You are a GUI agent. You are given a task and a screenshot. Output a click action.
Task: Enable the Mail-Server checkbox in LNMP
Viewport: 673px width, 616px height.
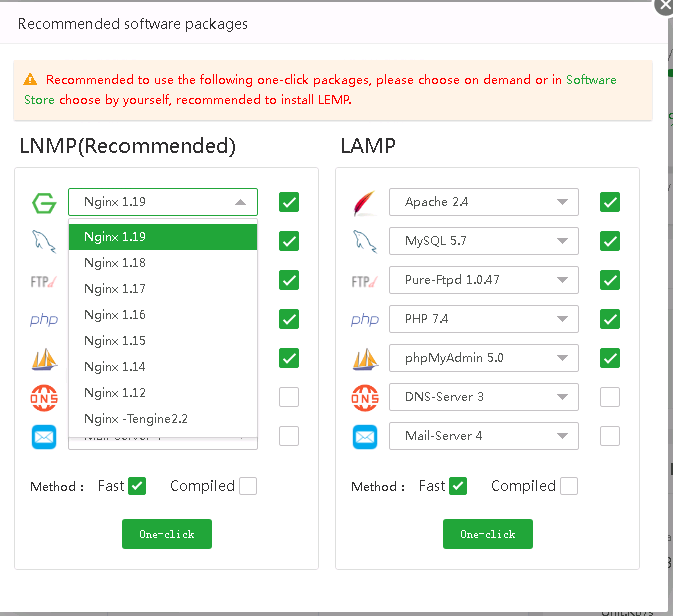point(289,436)
